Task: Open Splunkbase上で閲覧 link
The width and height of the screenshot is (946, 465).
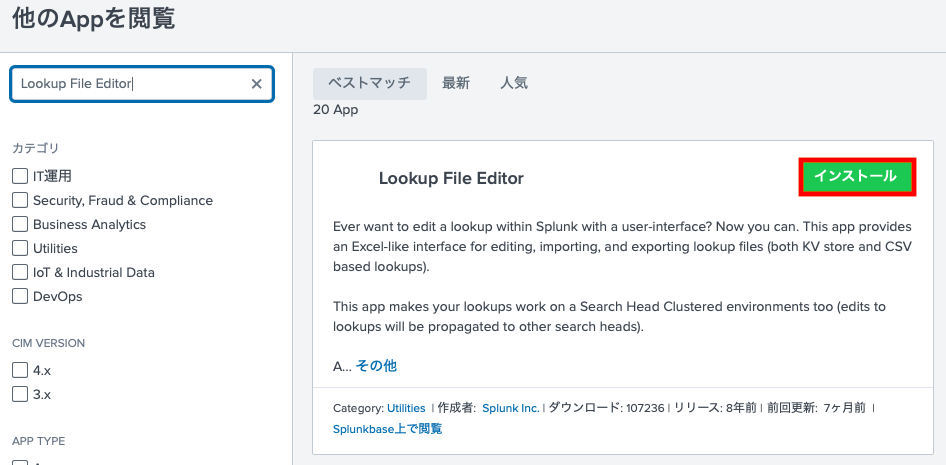Action: pos(387,429)
